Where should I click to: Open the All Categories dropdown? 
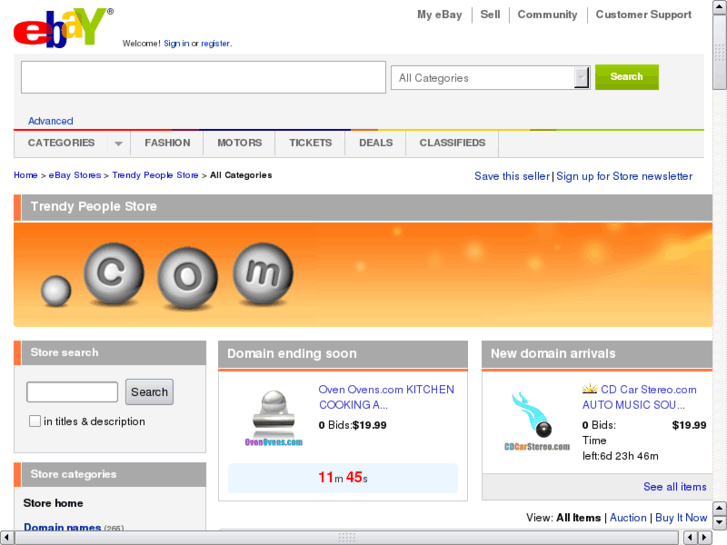[491, 77]
